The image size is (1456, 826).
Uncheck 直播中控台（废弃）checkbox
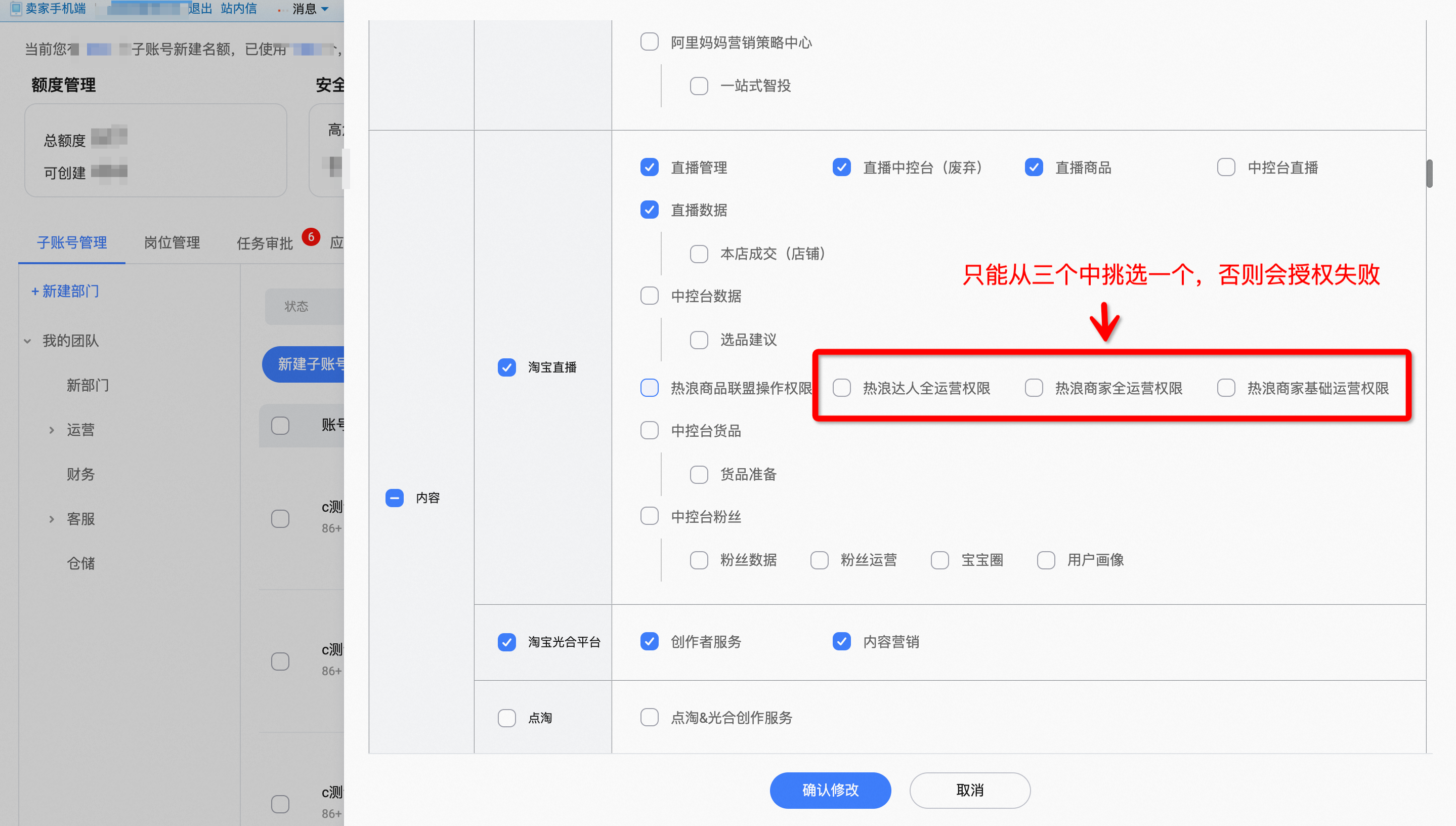(x=841, y=168)
